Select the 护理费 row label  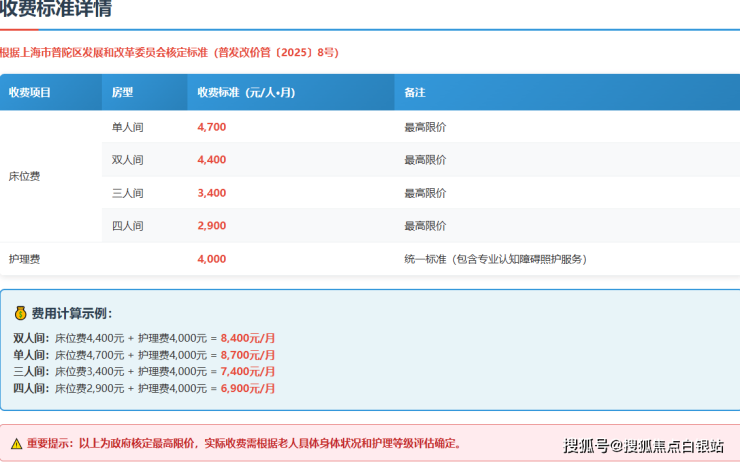tap(24, 259)
